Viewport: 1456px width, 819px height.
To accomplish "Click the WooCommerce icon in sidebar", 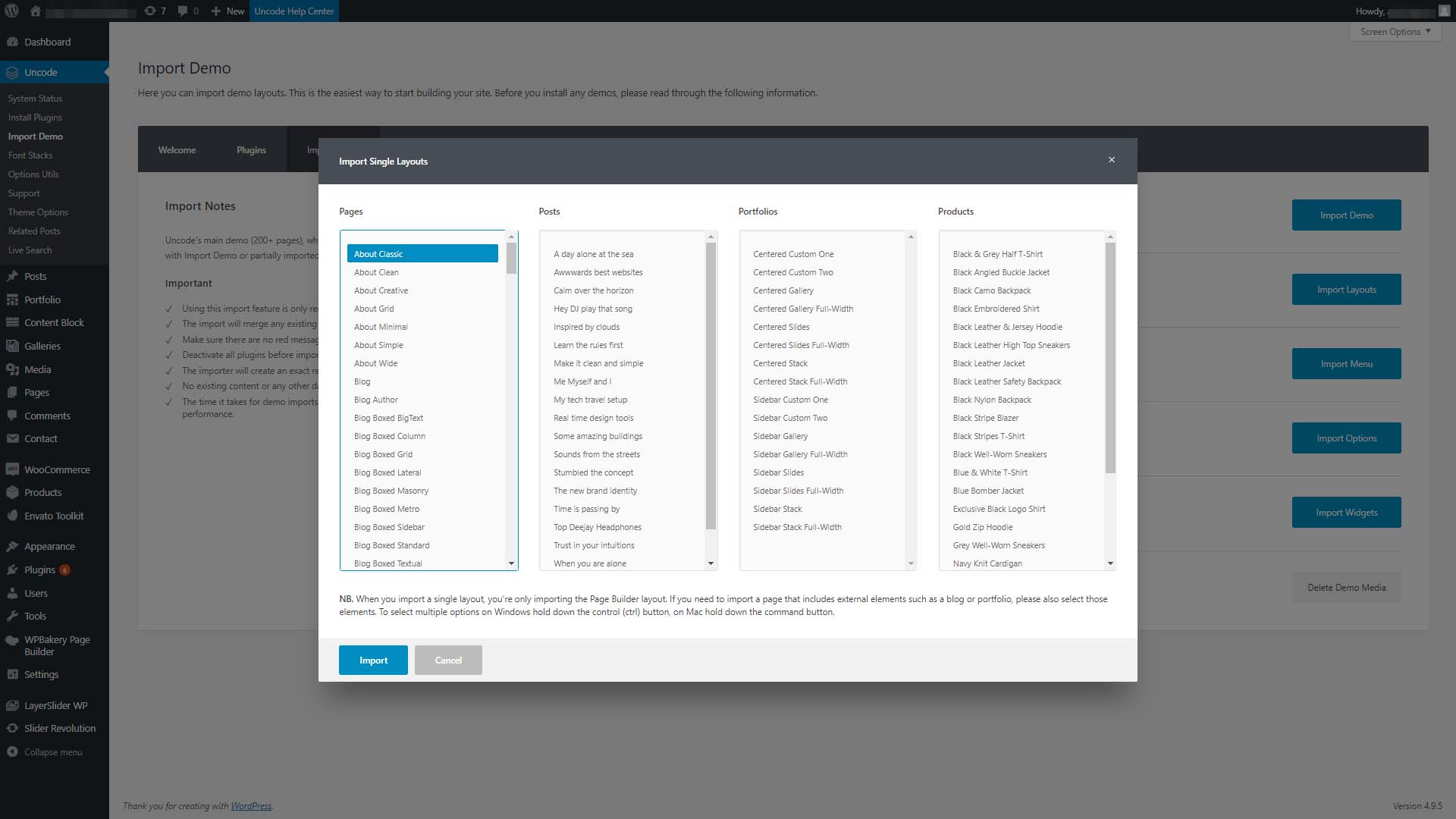I will (x=14, y=468).
